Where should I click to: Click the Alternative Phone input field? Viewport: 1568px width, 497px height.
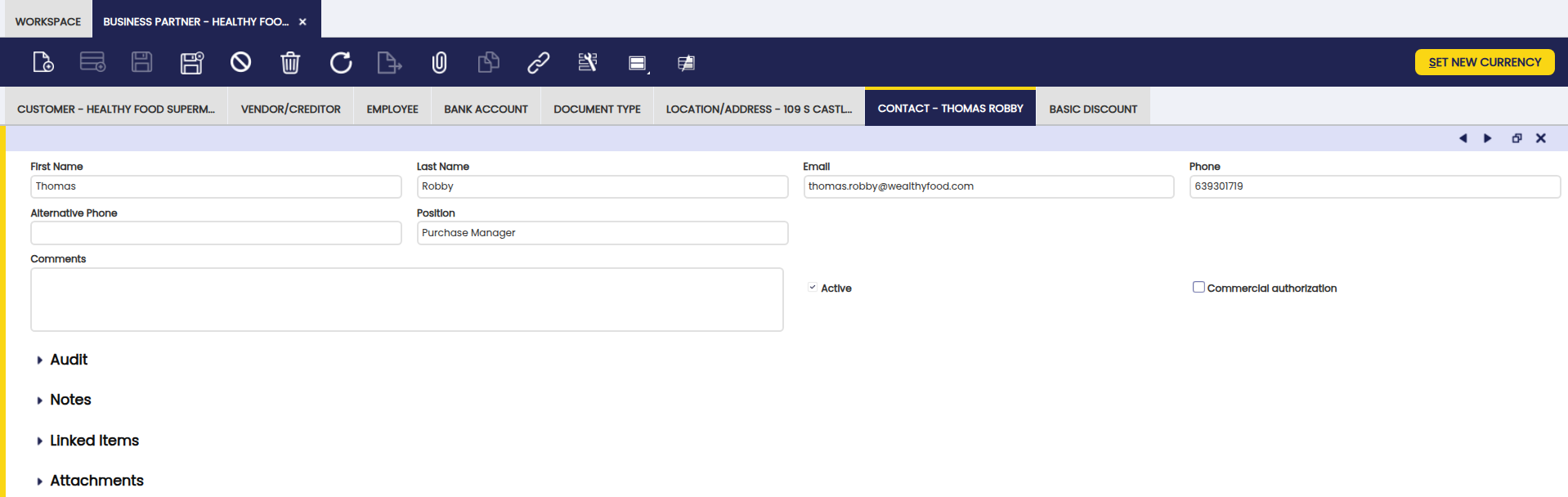tap(216, 233)
